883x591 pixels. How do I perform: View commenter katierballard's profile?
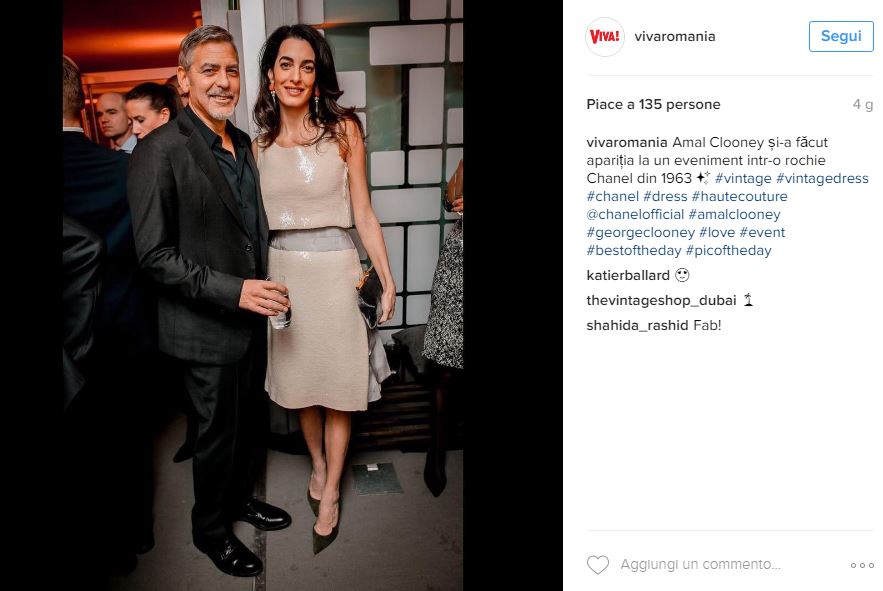tap(628, 275)
